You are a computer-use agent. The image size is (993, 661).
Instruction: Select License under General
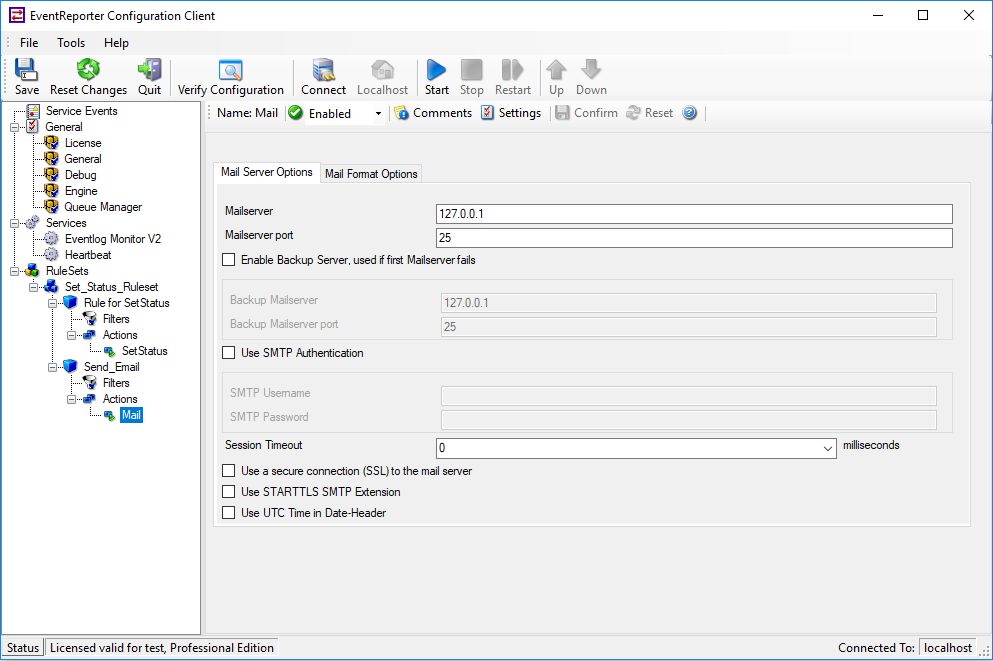point(82,143)
